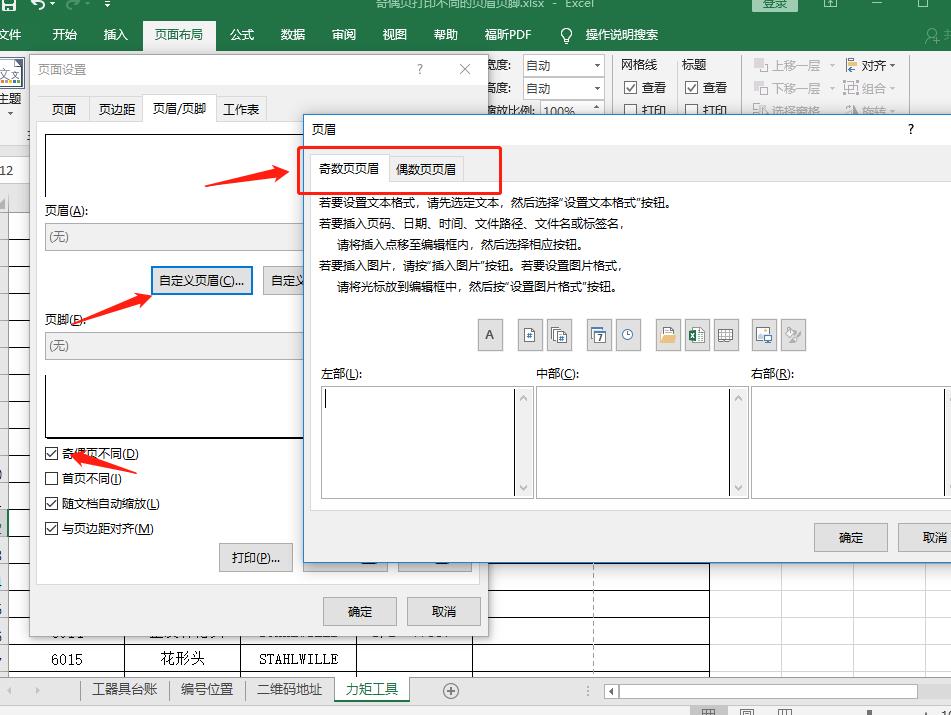Image resolution: width=951 pixels, height=715 pixels.
Task: Confirm the header dialog with 确定
Action: pos(850,537)
